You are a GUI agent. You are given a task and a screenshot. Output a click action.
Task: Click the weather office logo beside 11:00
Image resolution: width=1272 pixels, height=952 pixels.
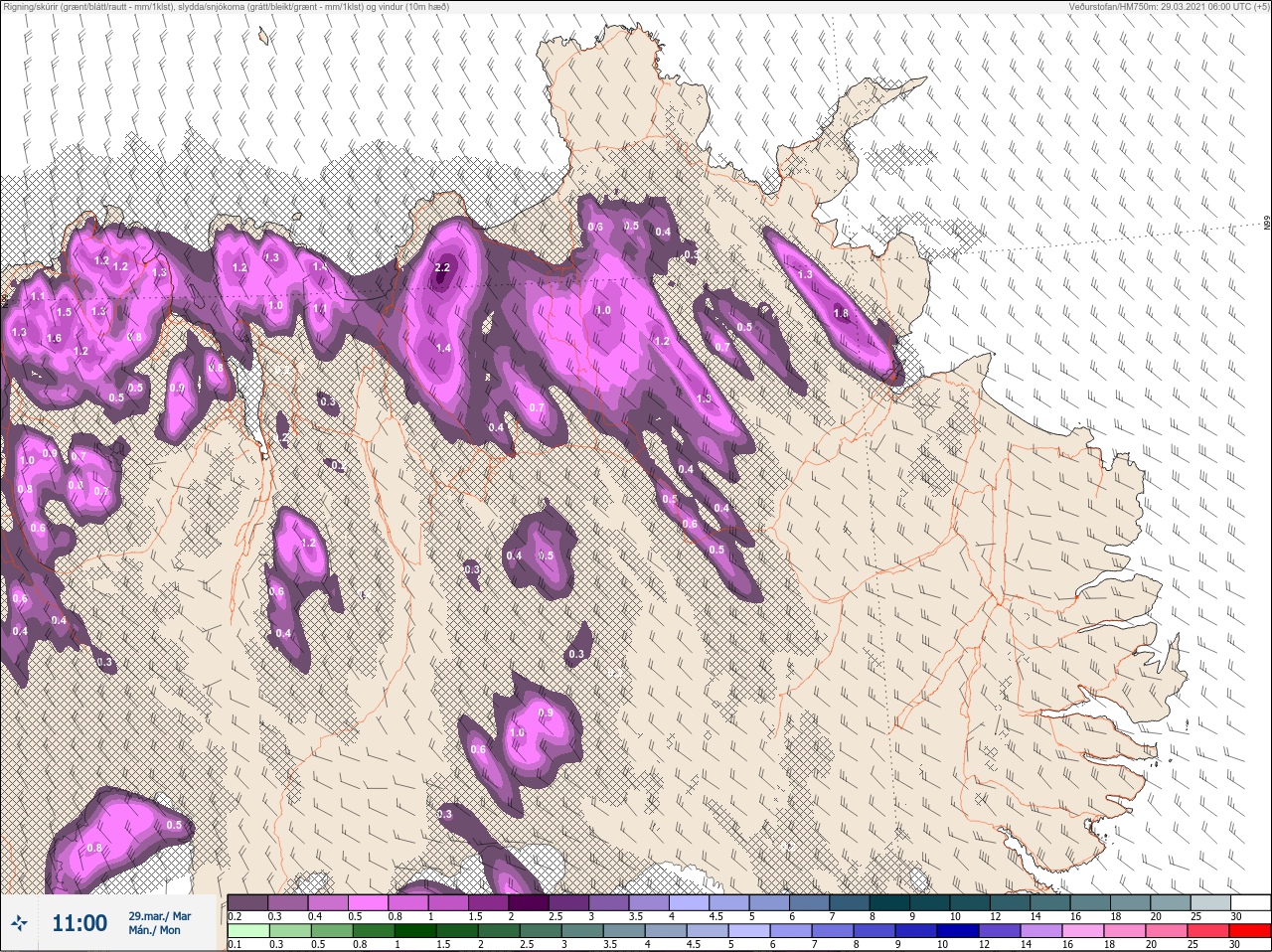coord(19,923)
